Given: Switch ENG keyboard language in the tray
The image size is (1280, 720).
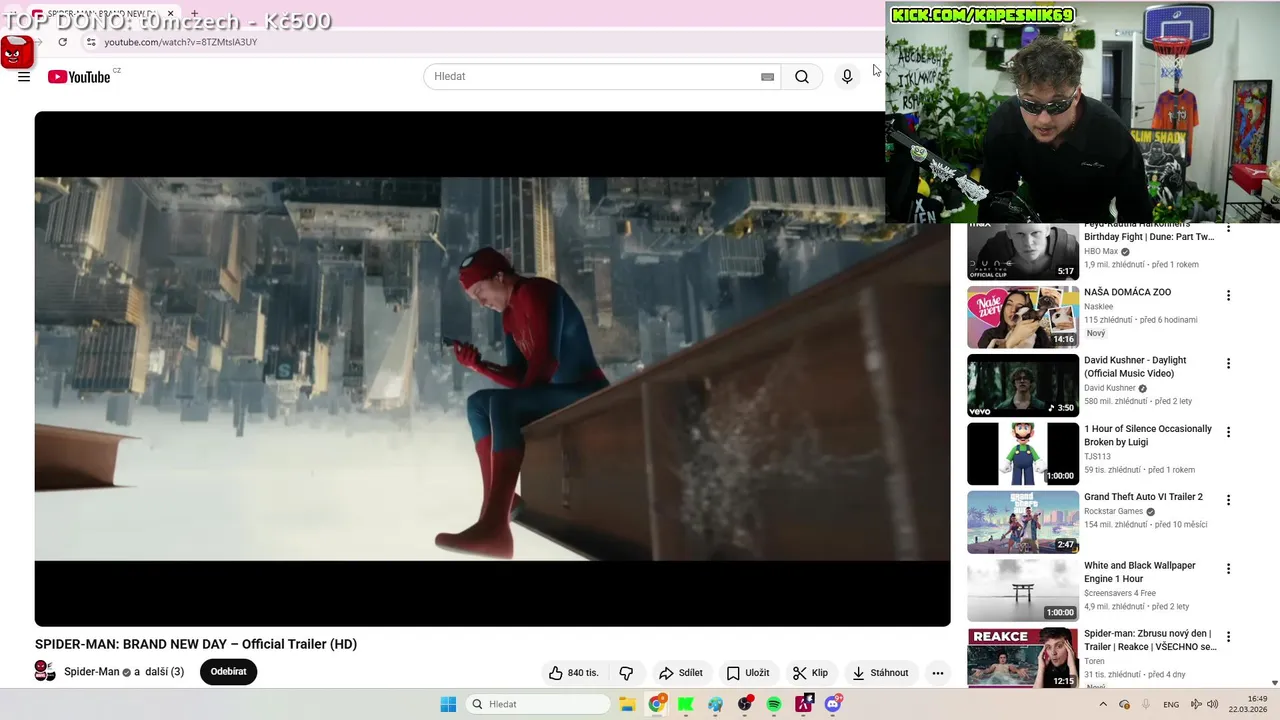Looking at the screenshot, I should 1171,704.
